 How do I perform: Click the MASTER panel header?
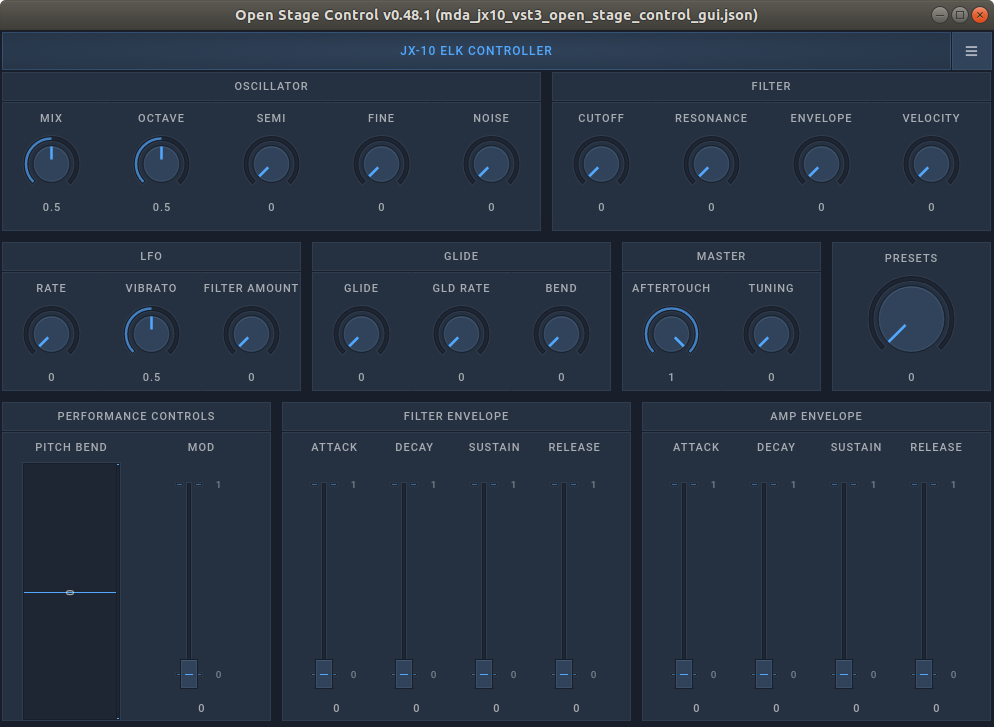click(721, 256)
